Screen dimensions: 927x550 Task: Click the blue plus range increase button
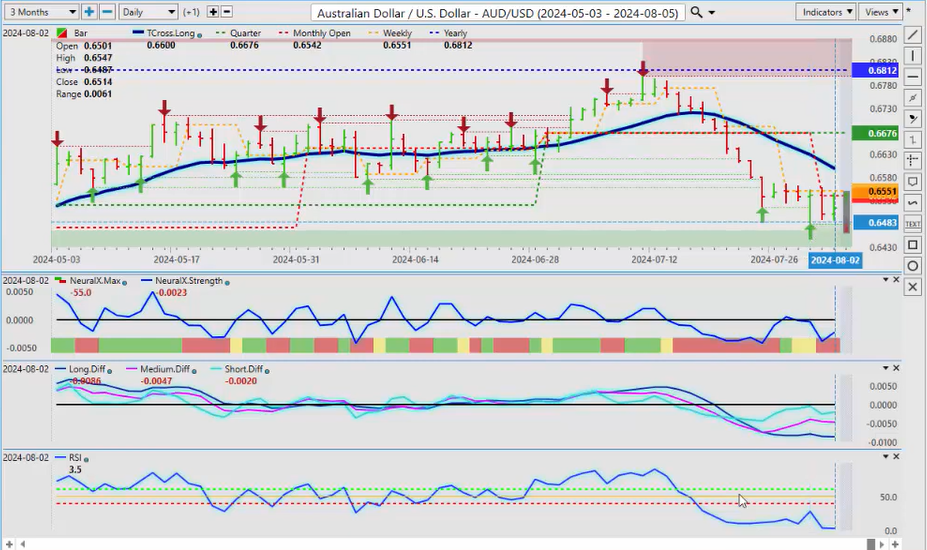tap(89, 12)
